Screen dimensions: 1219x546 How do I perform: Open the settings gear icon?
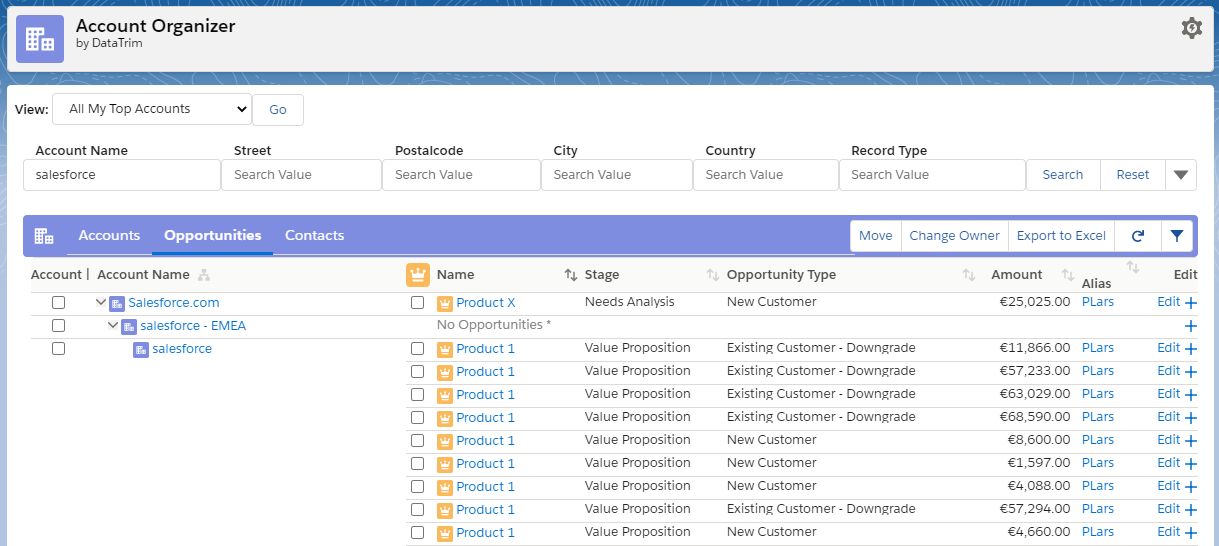[1191, 28]
